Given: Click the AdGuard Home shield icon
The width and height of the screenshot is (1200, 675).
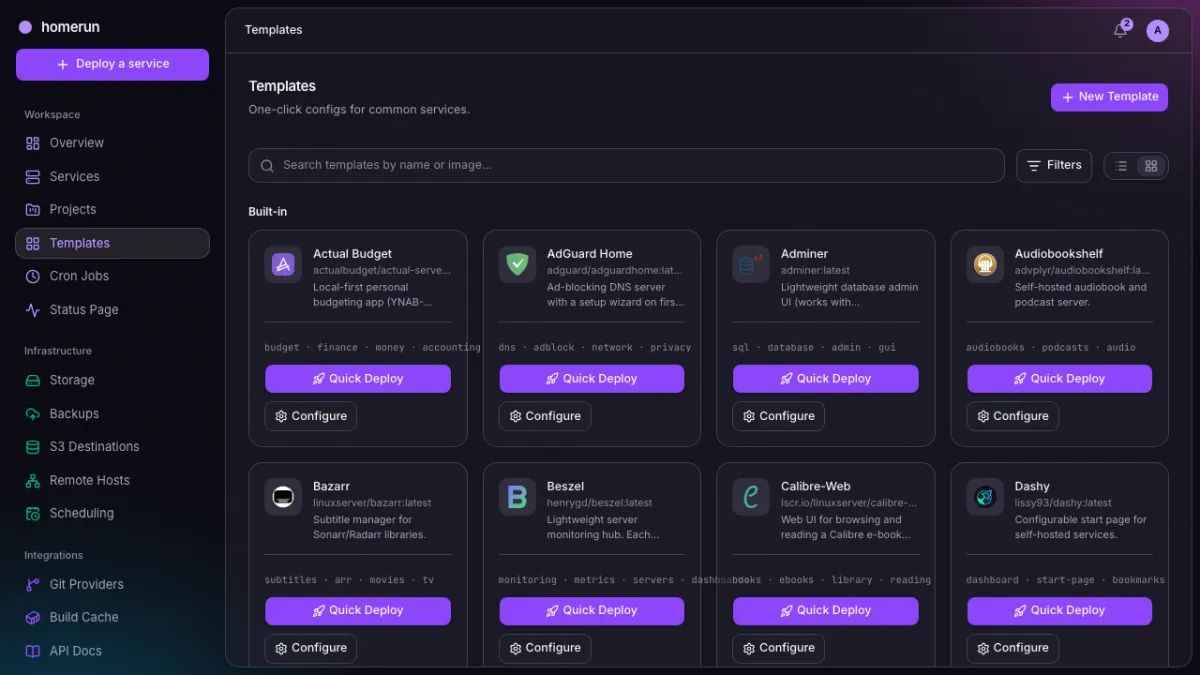Looking at the screenshot, I should tap(517, 265).
